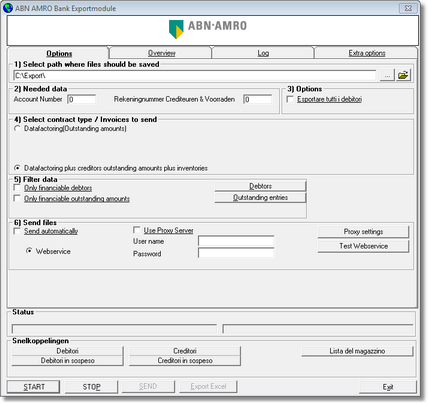
Task: Click the globe application icon in title bar
Action: pos(7,8)
